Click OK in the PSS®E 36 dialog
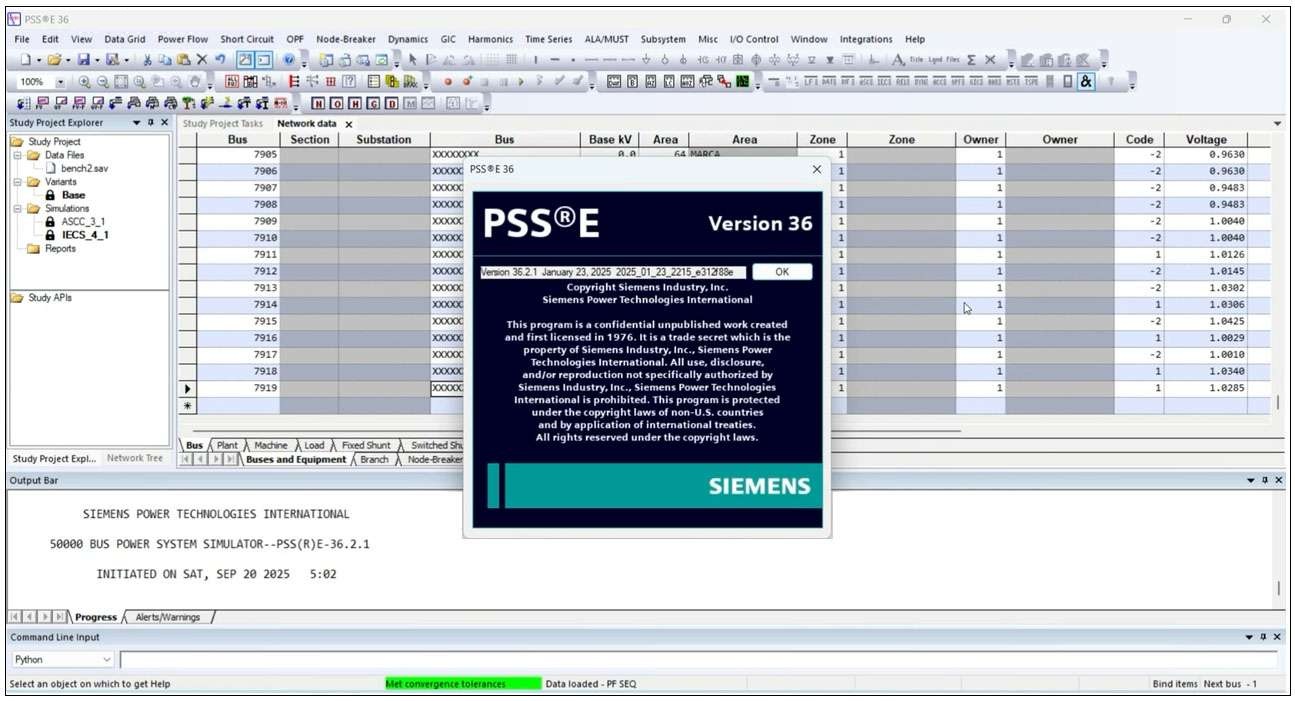 pyautogui.click(x=782, y=272)
